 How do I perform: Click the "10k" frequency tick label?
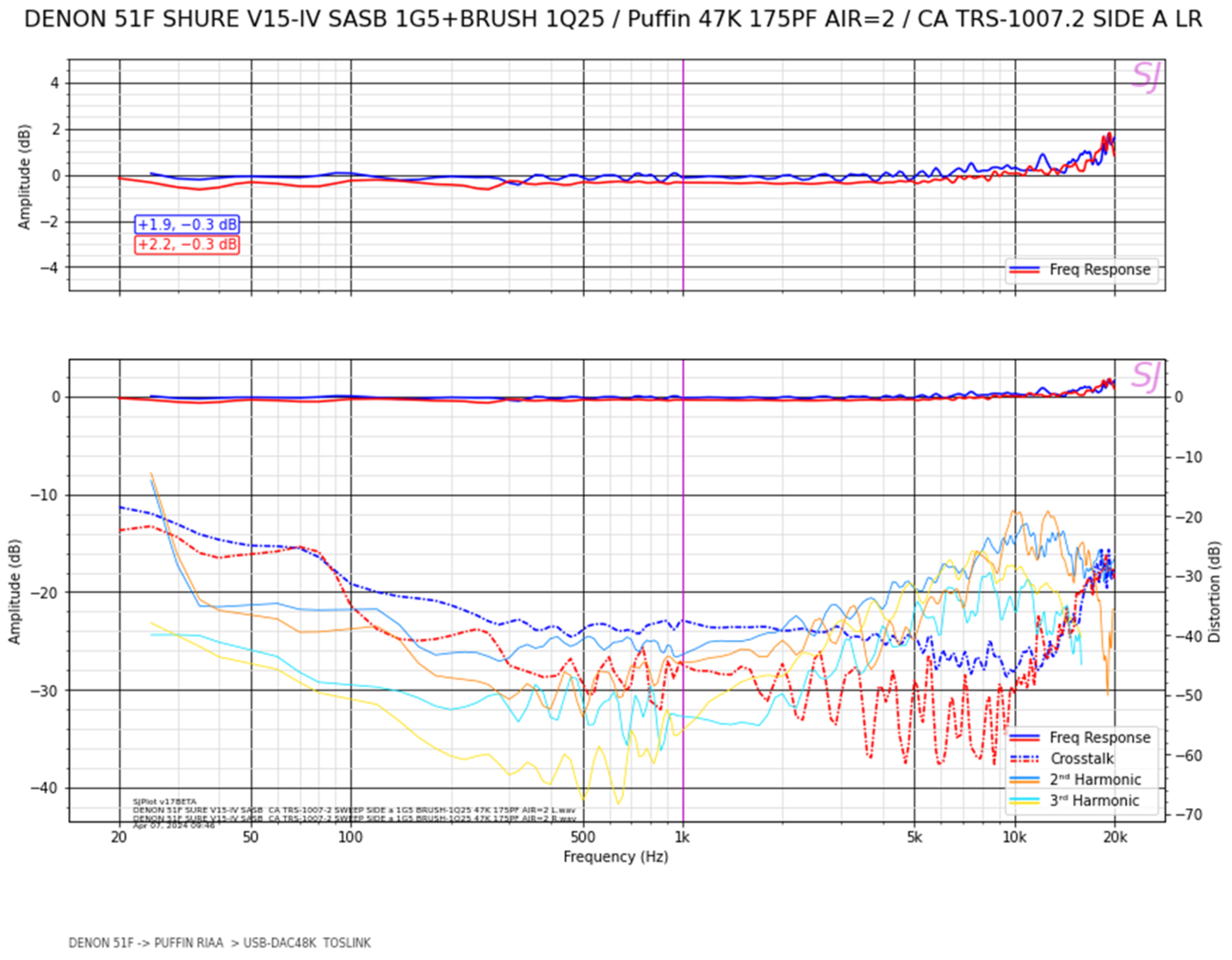click(x=1014, y=837)
